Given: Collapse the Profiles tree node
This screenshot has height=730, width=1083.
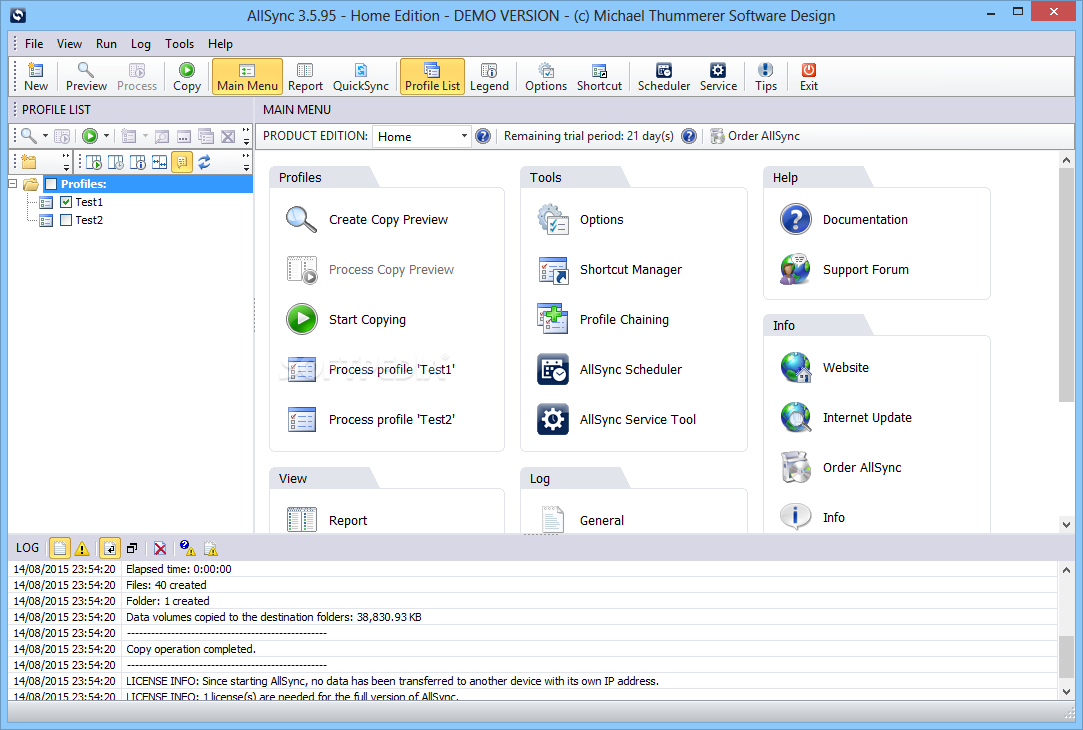Looking at the screenshot, I should (x=12, y=184).
